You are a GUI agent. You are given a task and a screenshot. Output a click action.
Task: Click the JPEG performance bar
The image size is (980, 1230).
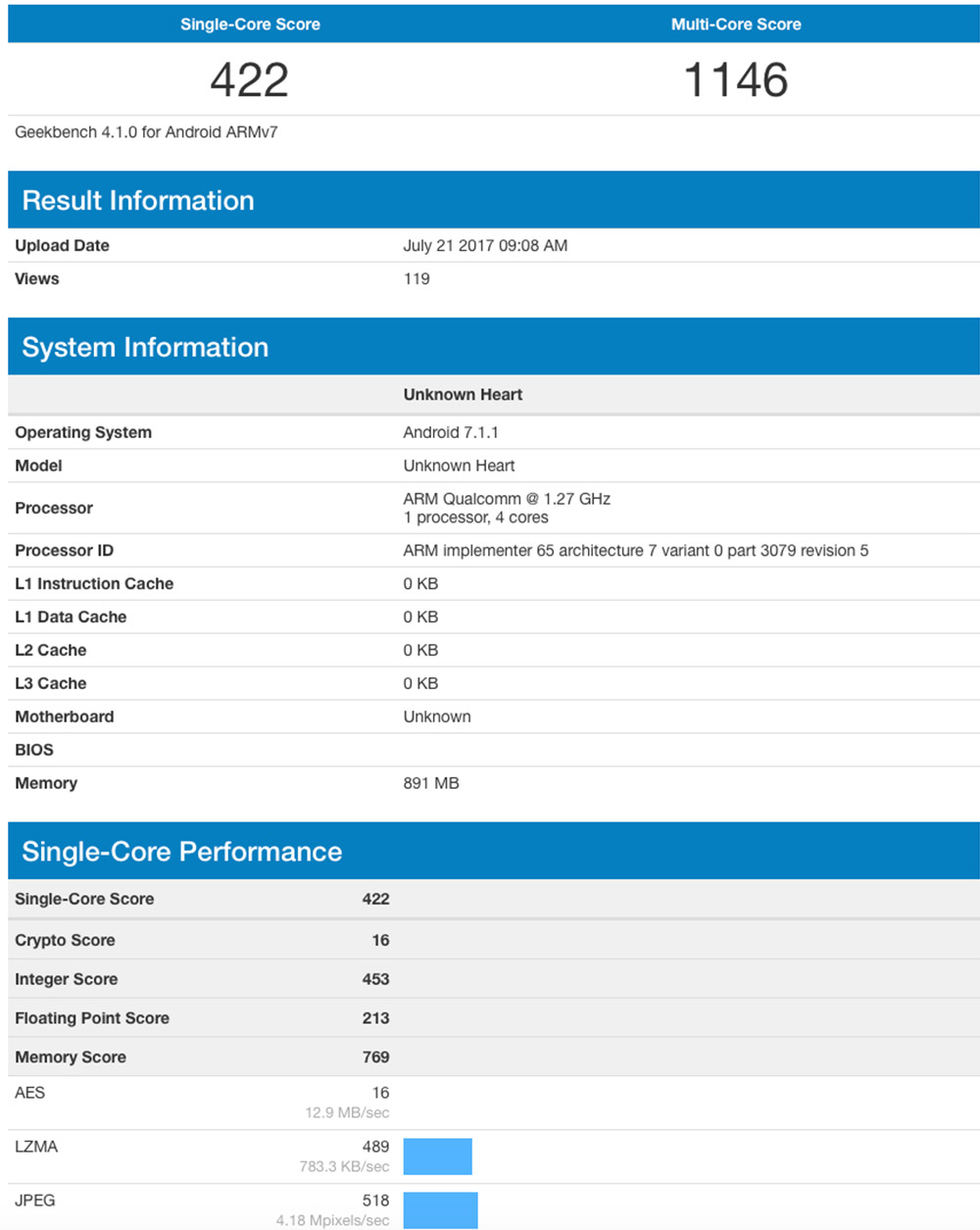point(441,1209)
